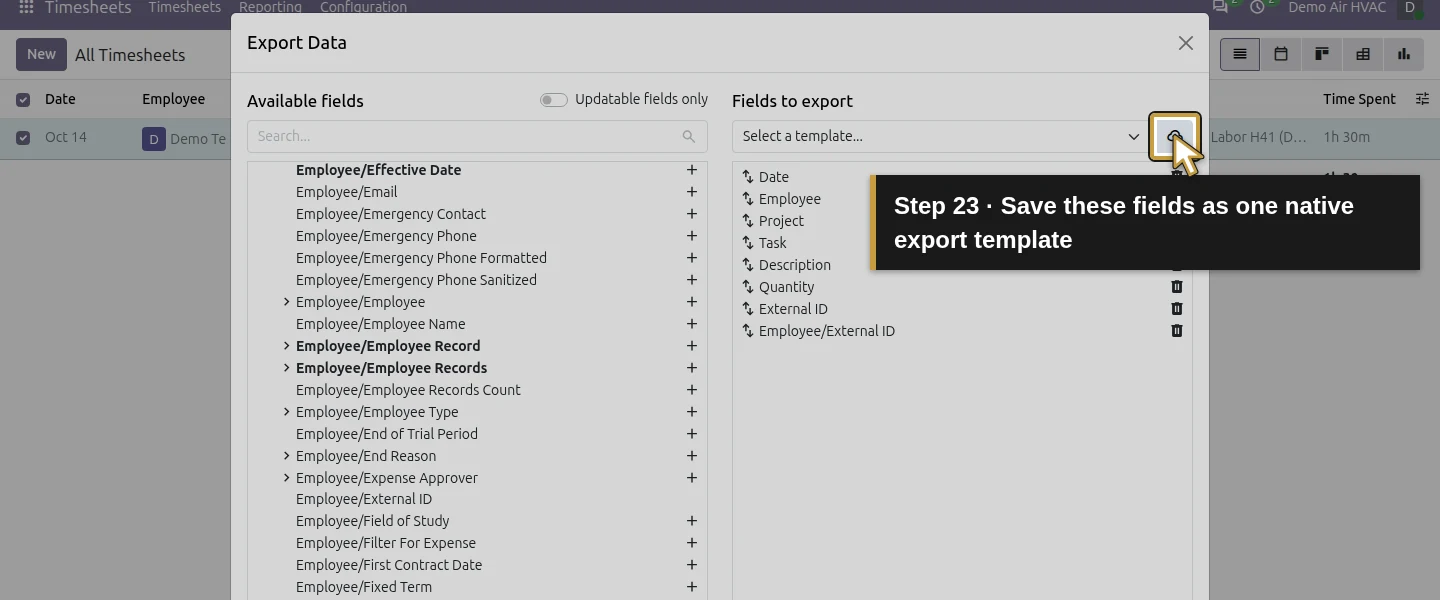The image size is (1440, 600).
Task: Expand Employee/Employee subfields
Action: 286,302
